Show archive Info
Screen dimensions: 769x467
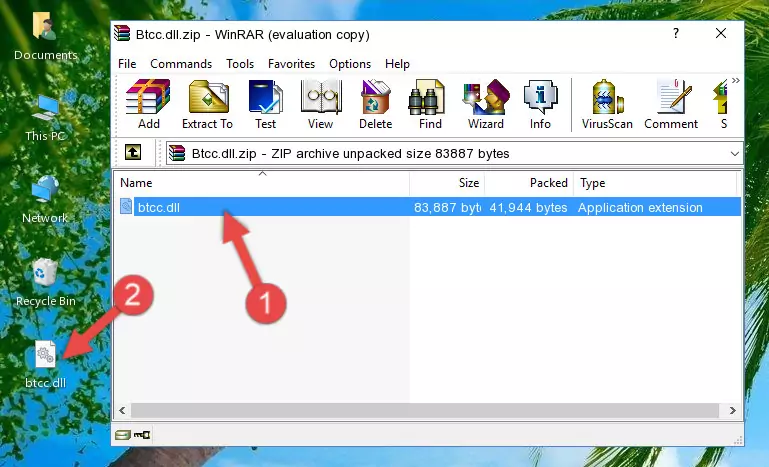[x=540, y=104]
